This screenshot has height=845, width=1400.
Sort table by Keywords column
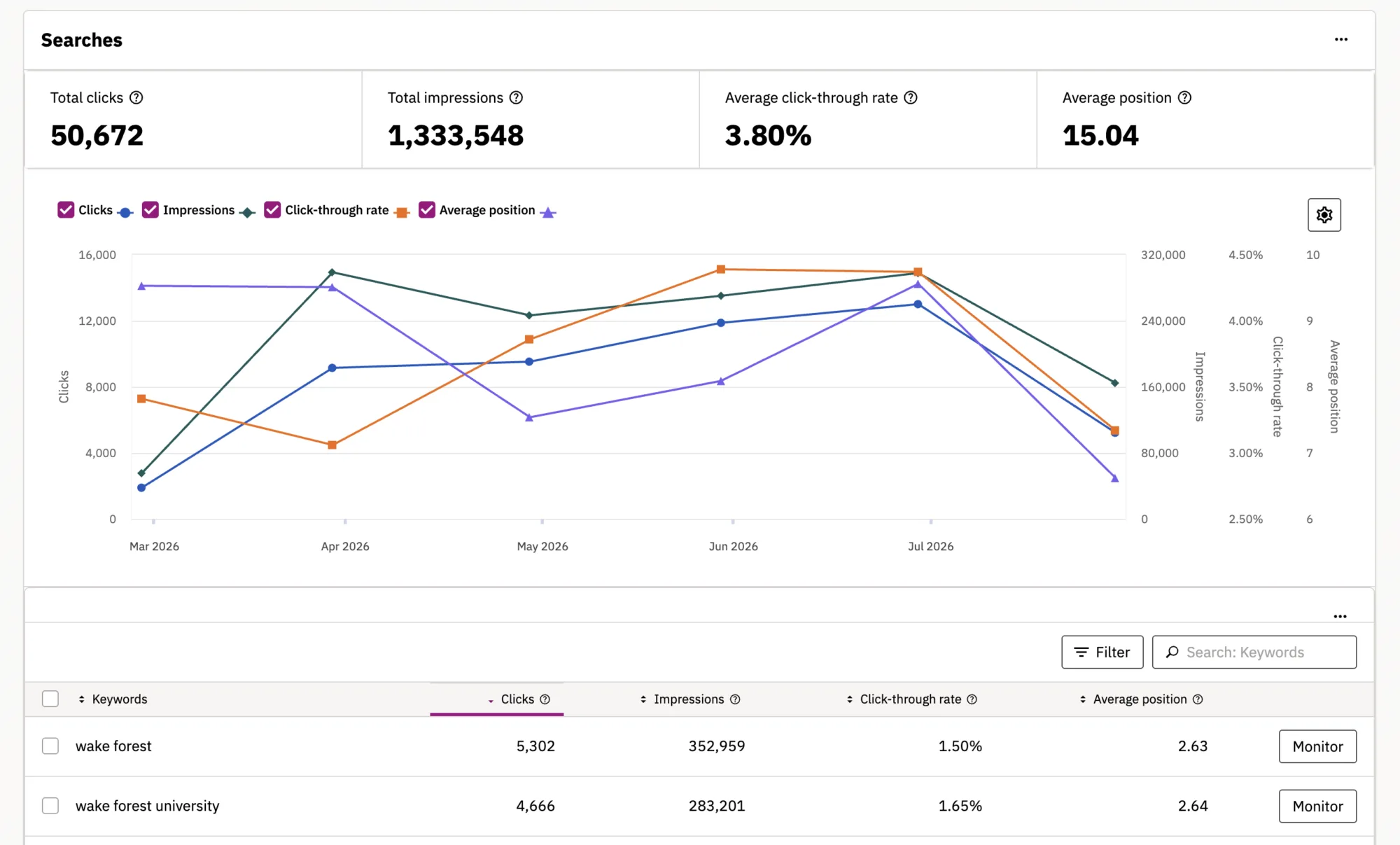coord(113,699)
